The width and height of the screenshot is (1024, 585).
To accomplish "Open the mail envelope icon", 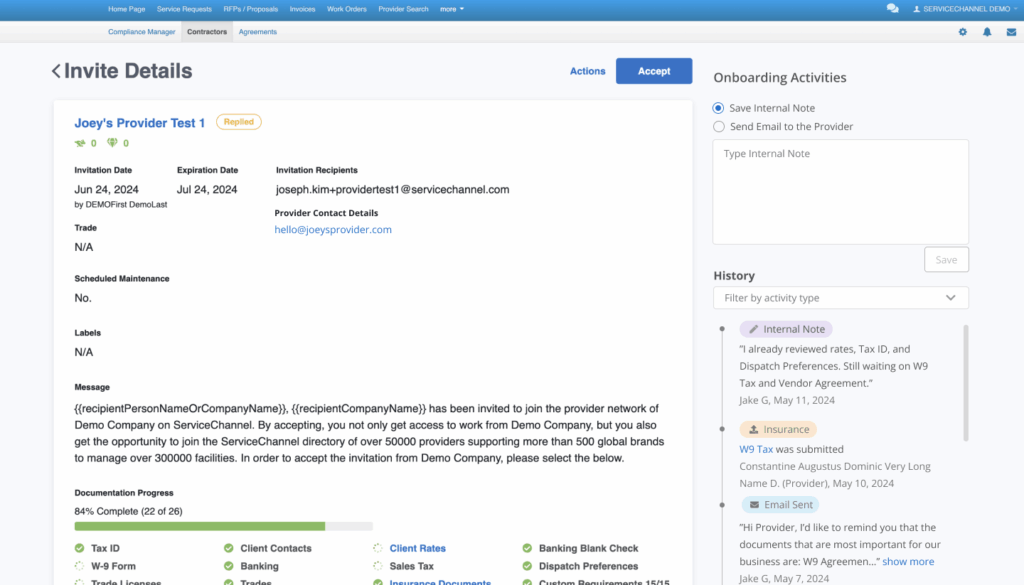I will point(1011,32).
